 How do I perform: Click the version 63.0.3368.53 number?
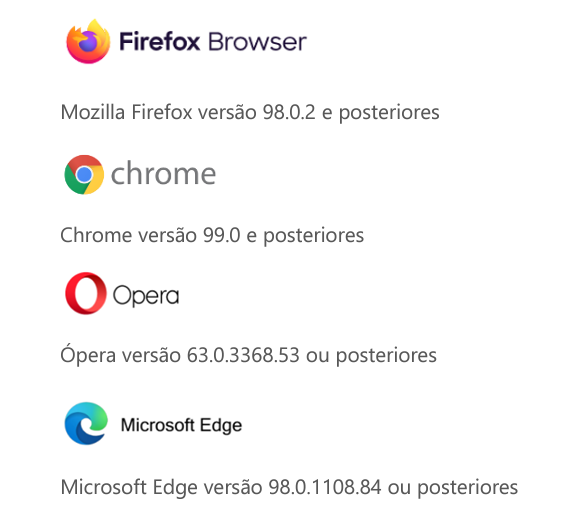click(x=243, y=355)
